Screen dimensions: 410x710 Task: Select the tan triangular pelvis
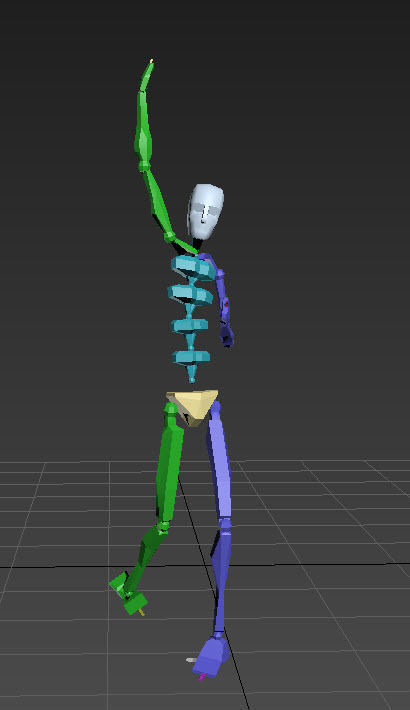pos(193,407)
